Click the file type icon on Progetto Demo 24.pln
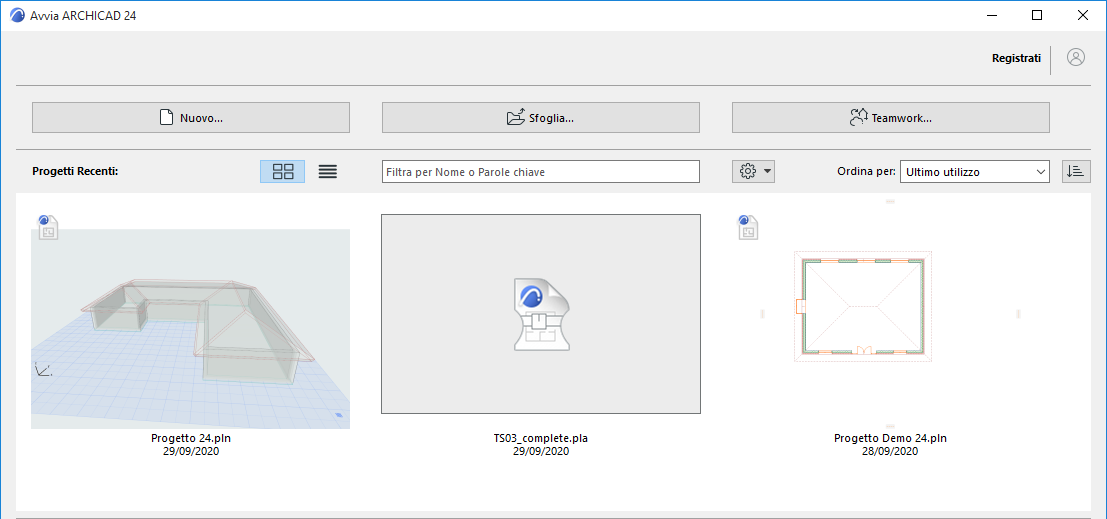 [x=748, y=227]
